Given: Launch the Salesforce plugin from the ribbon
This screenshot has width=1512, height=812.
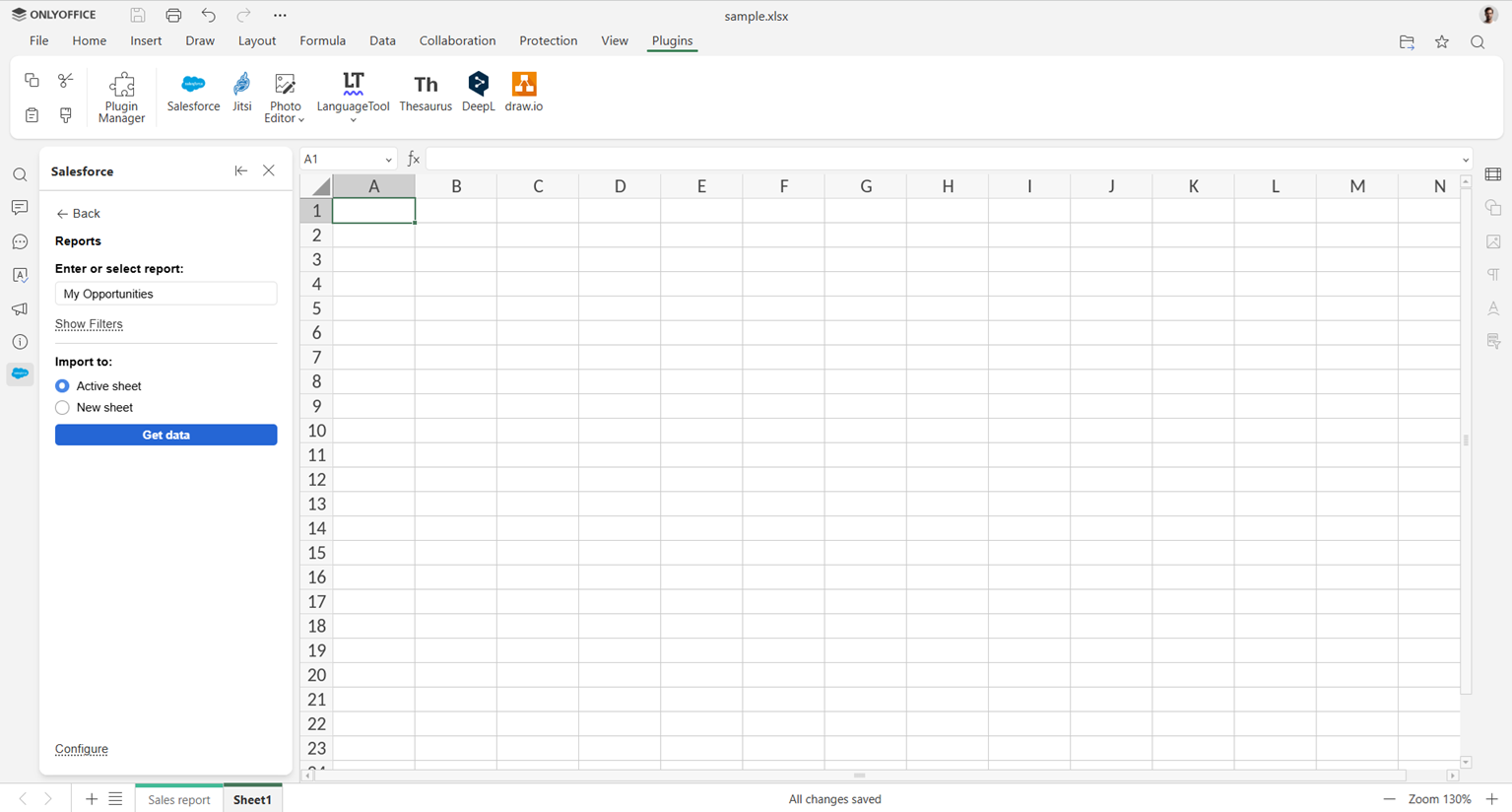Looking at the screenshot, I should click(x=193, y=94).
